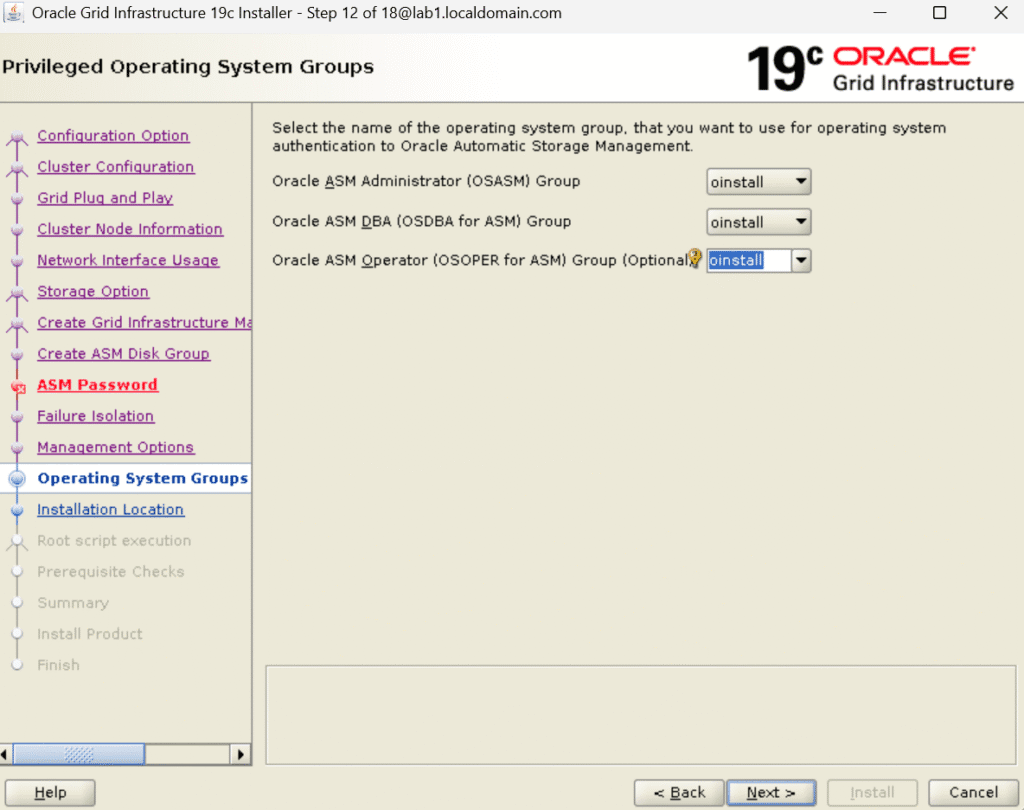Open the Management Options step
This screenshot has width=1024, height=810.
click(x=116, y=447)
